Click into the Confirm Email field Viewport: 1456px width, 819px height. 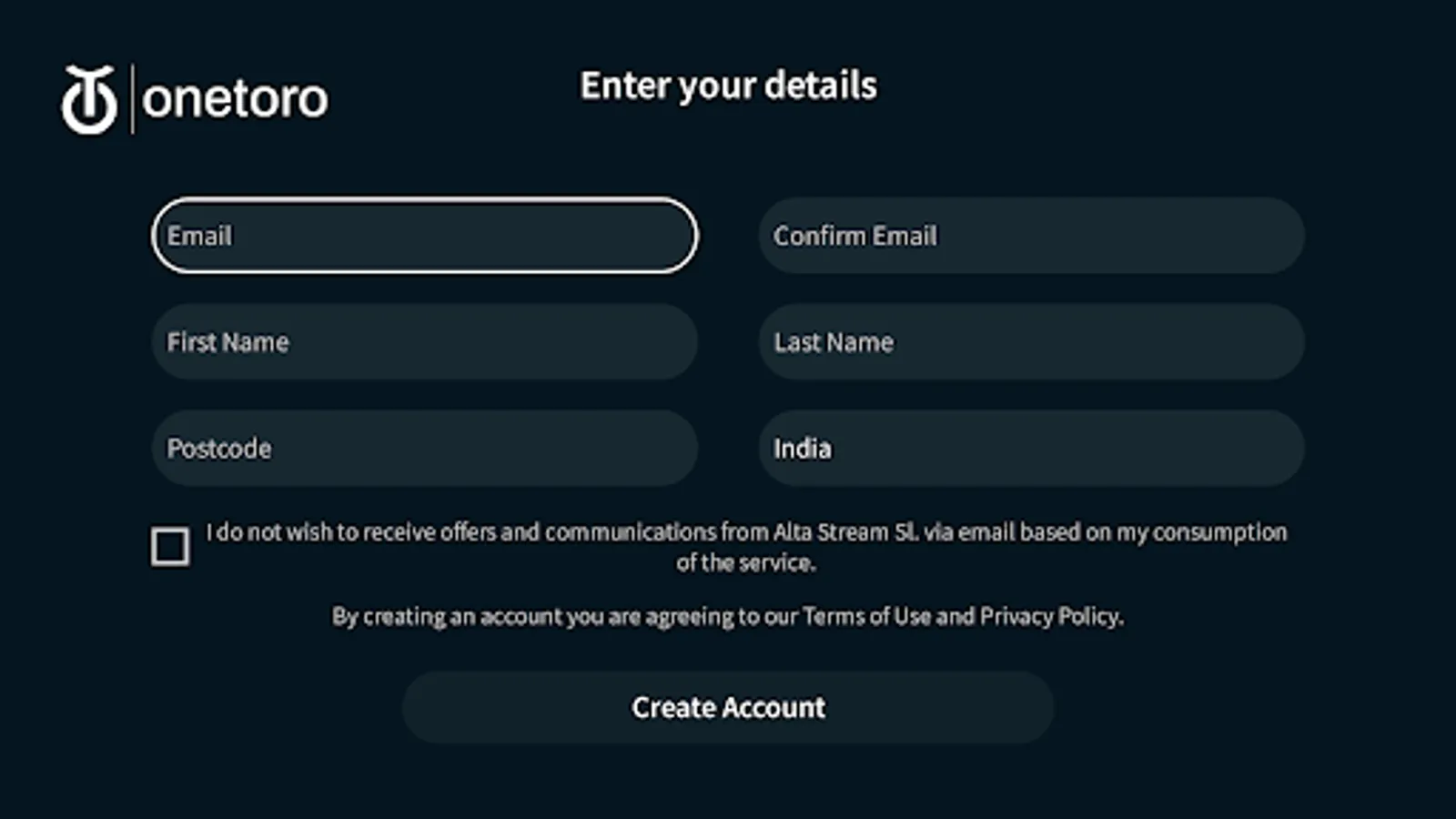pos(1031,236)
